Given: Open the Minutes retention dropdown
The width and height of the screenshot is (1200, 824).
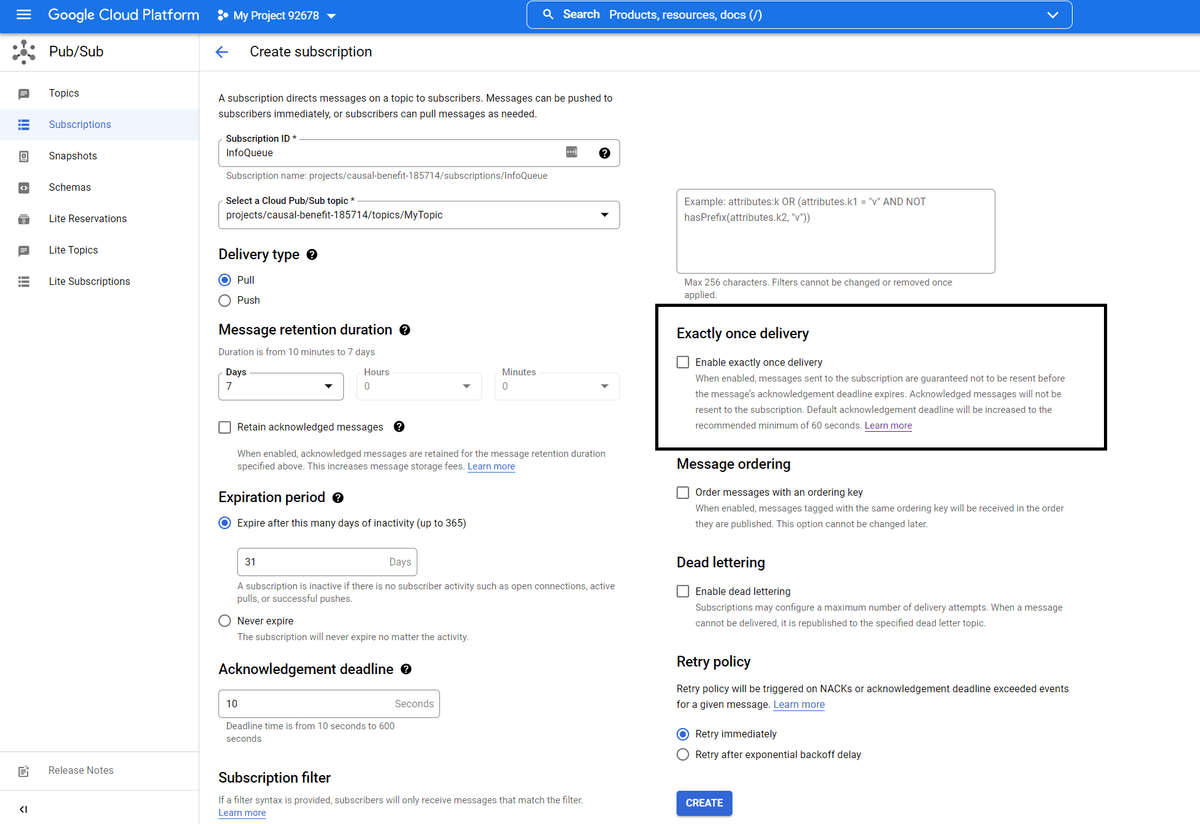Looking at the screenshot, I should pyautogui.click(x=557, y=386).
